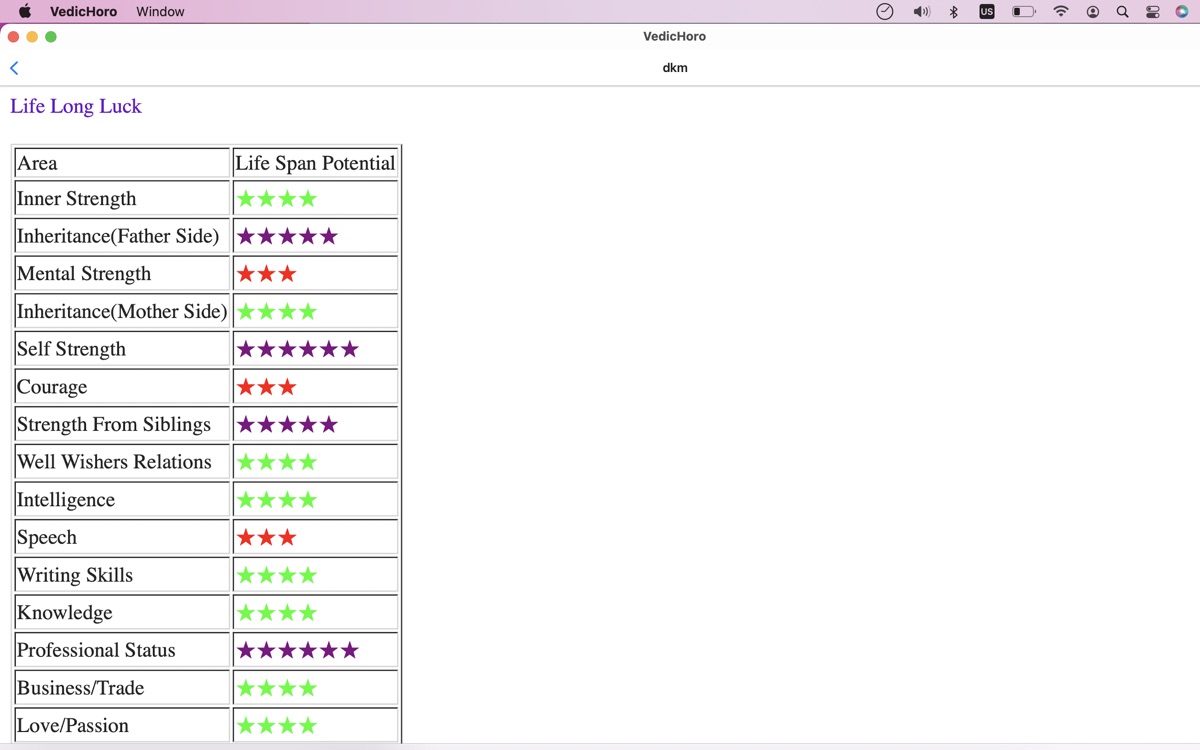The width and height of the screenshot is (1200, 750).
Task: Open the volume control in menu bar
Action: pyautogui.click(x=921, y=12)
